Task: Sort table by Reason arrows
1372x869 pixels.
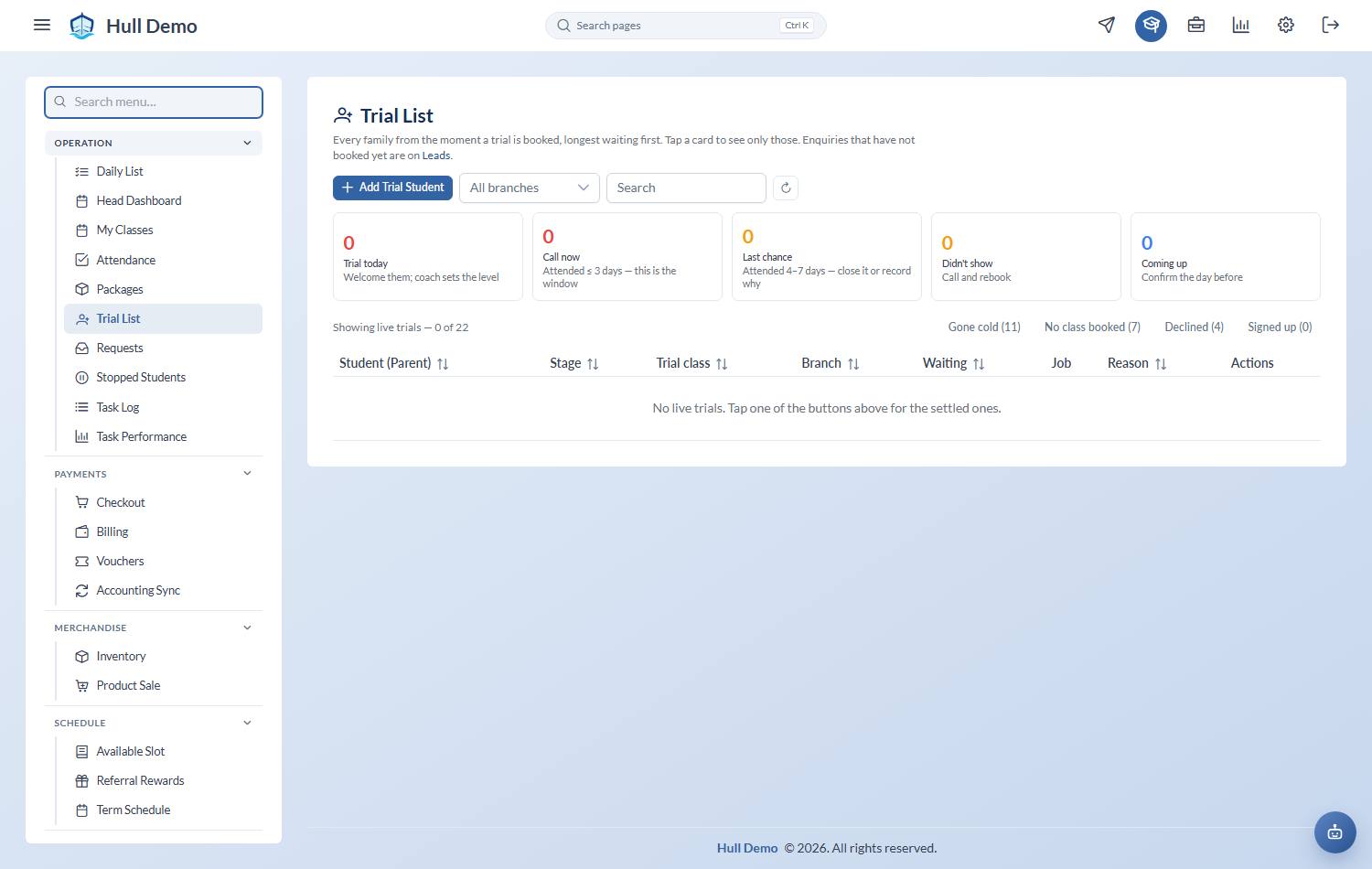Action: point(1161,364)
